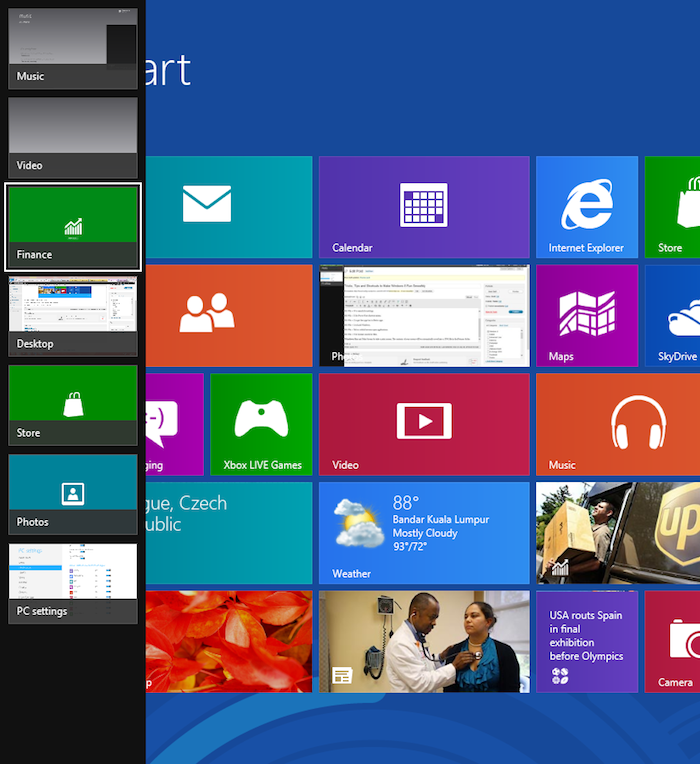Switch to the Video app in switcher

(73, 137)
